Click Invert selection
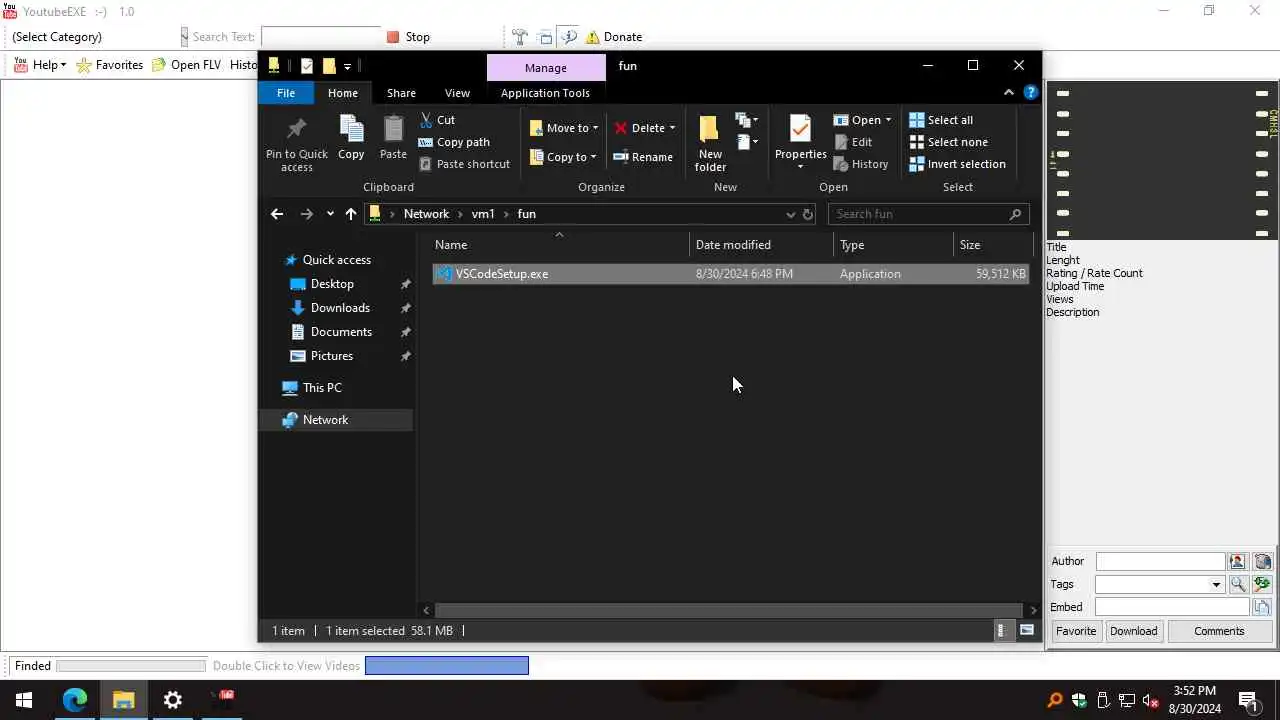Viewport: 1280px width, 720px height. click(x=957, y=164)
